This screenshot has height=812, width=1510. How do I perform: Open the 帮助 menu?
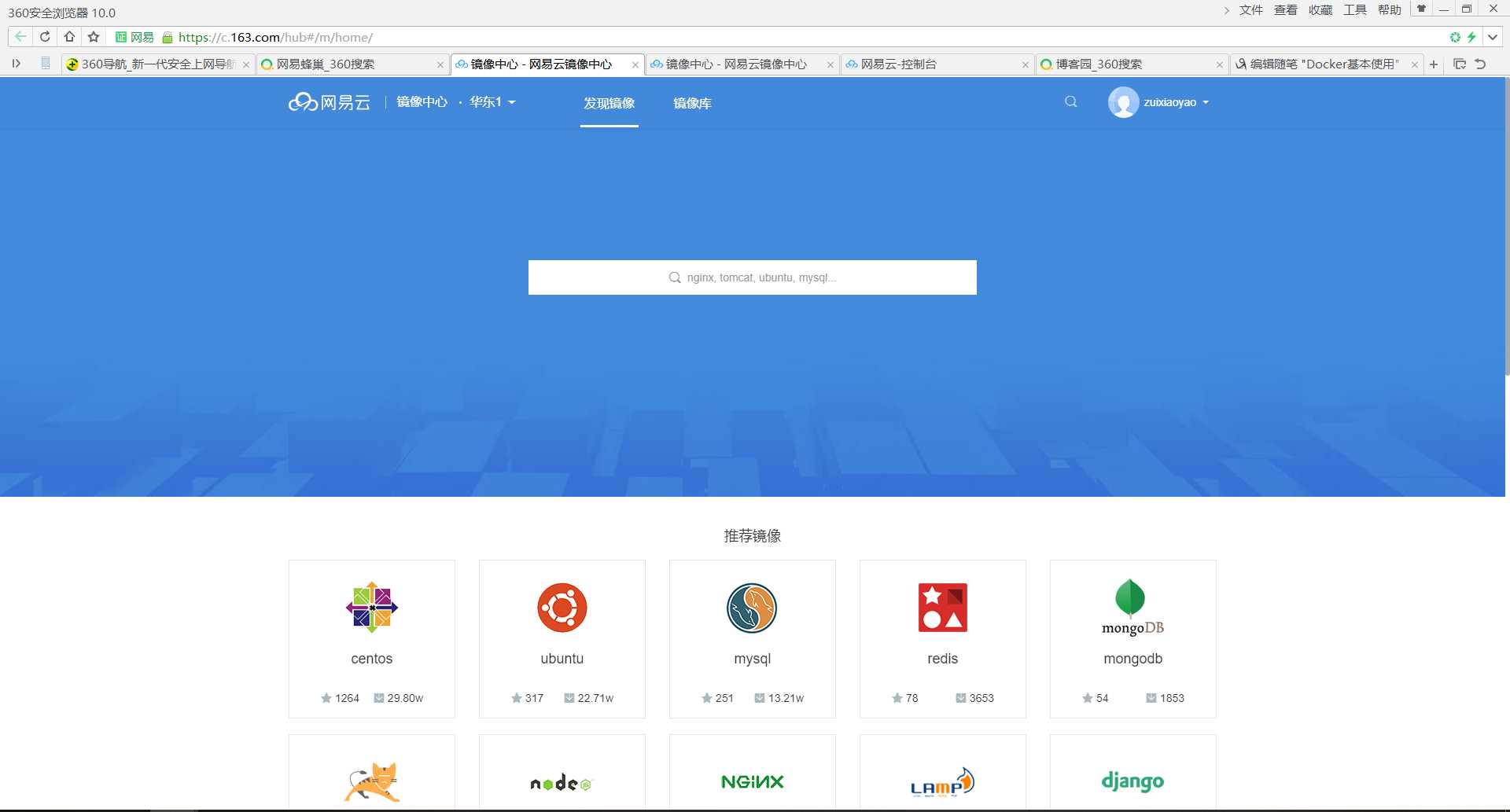1389,10
